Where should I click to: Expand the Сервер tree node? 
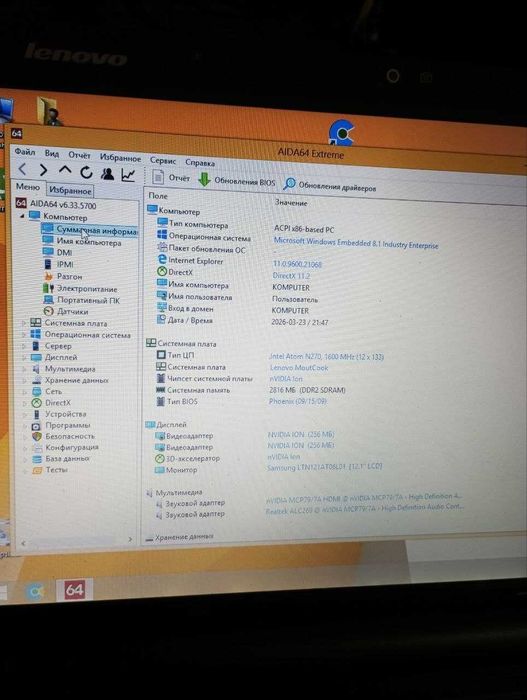[24, 346]
